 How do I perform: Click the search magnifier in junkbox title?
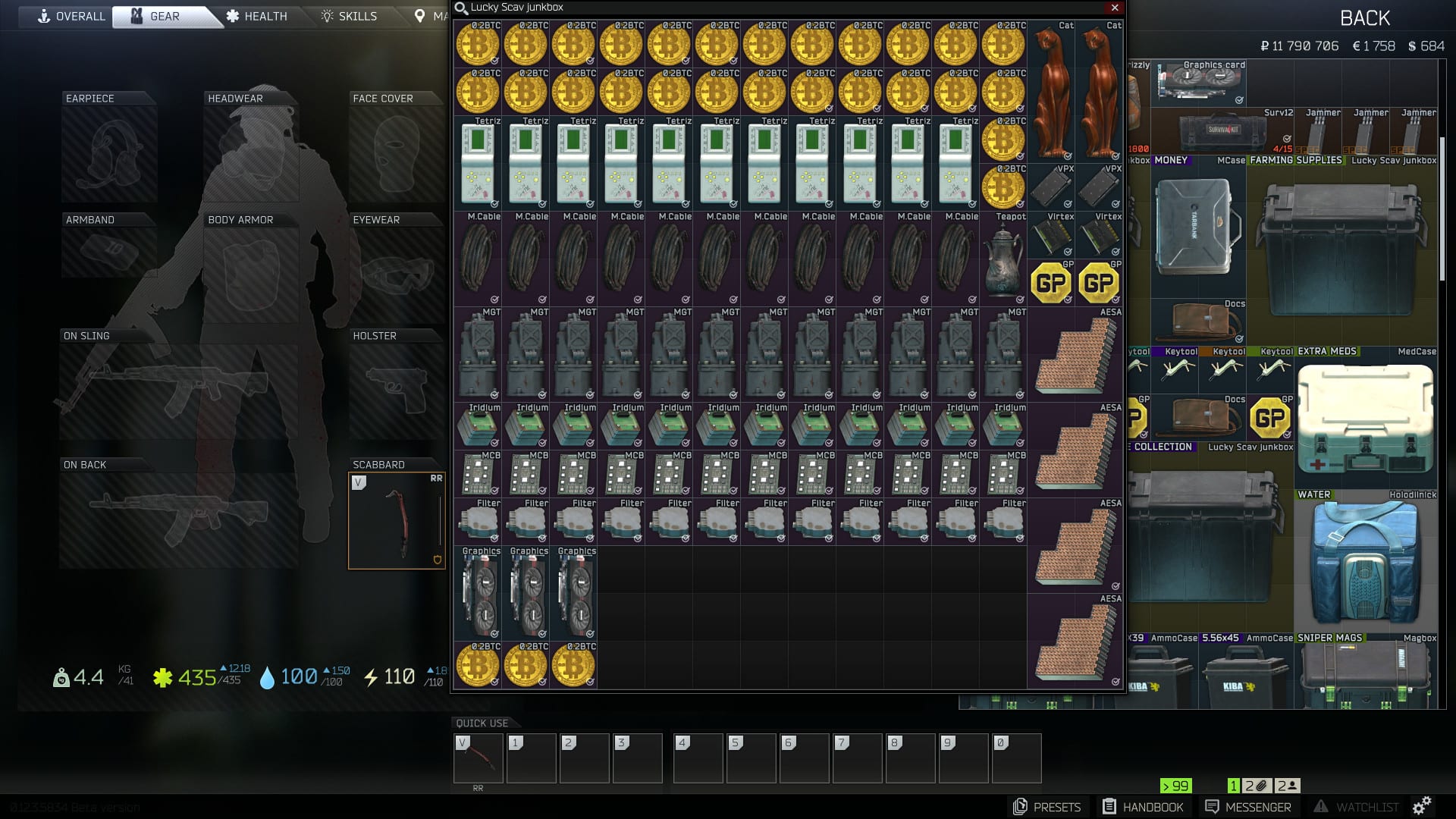tap(461, 8)
